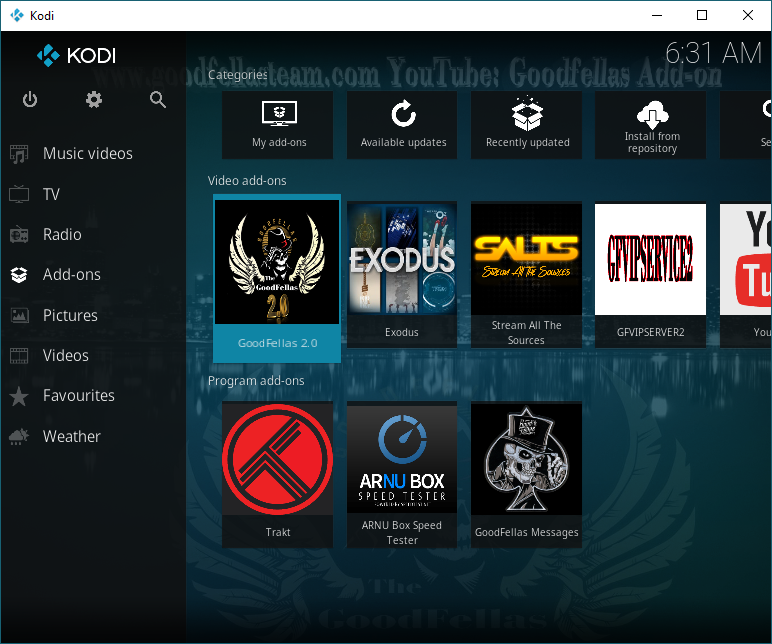
Task: Click the Kodi title bar app icon
Action: pyautogui.click(x=17, y=15)
